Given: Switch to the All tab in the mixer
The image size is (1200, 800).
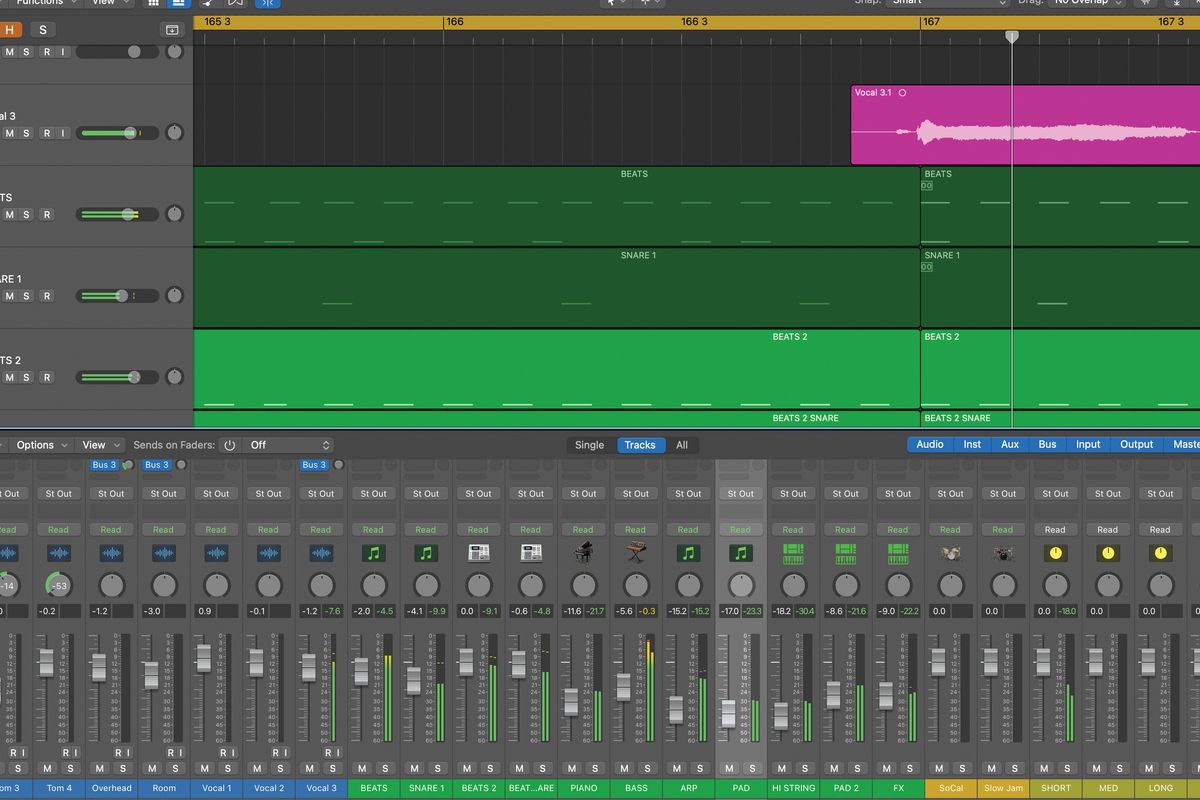Looking at the screenshot, I should click(x=682, y=445).
